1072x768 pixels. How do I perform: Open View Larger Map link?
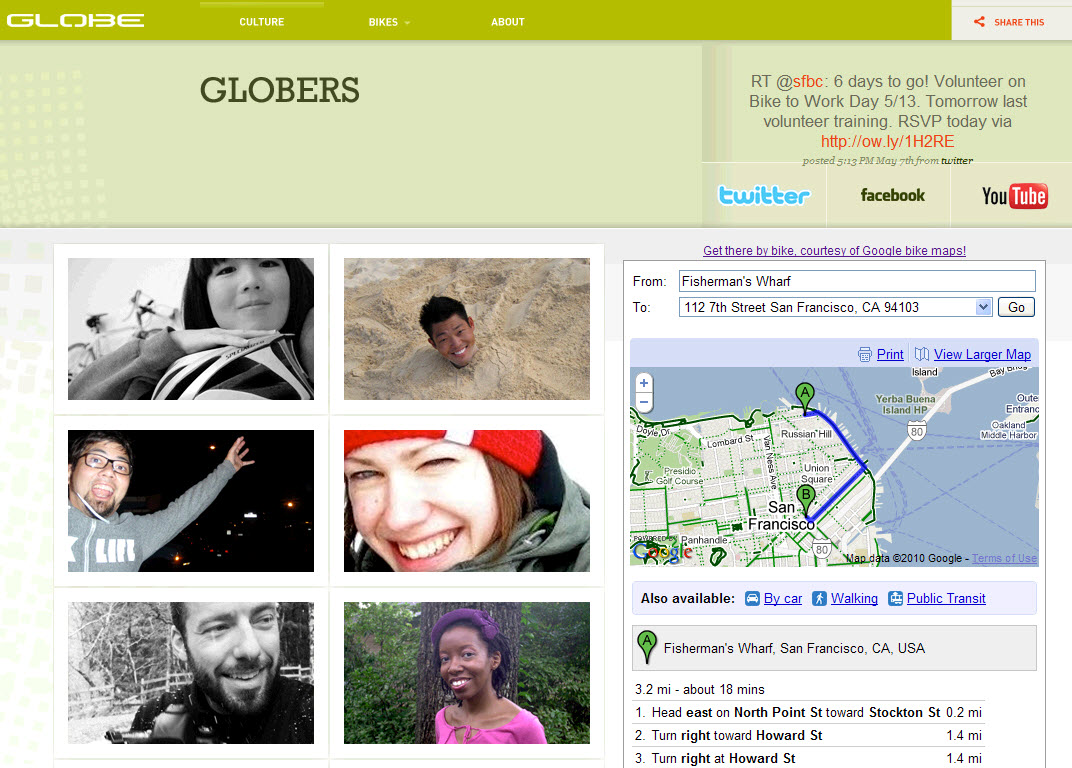[982, 354]
